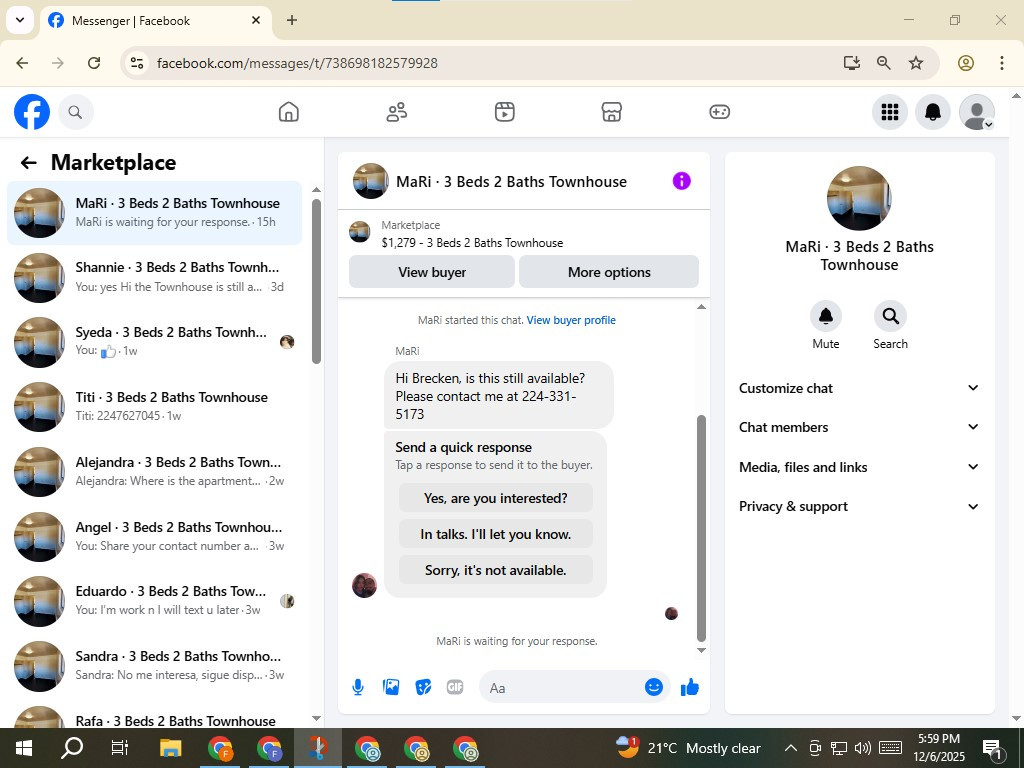
Task: Open the install app icon in address bar
Action: [851, 63]
